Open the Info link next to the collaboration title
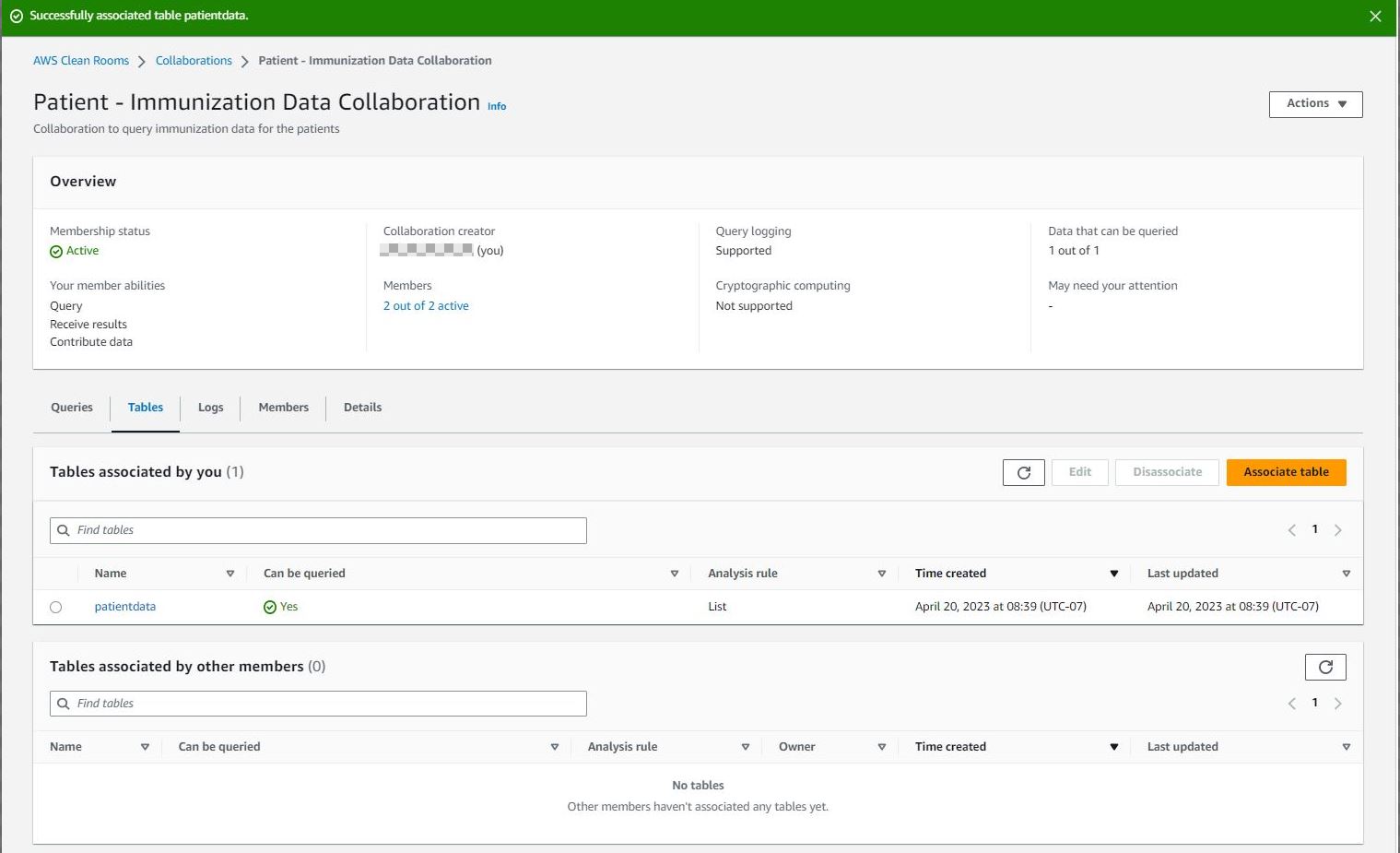 497,107
